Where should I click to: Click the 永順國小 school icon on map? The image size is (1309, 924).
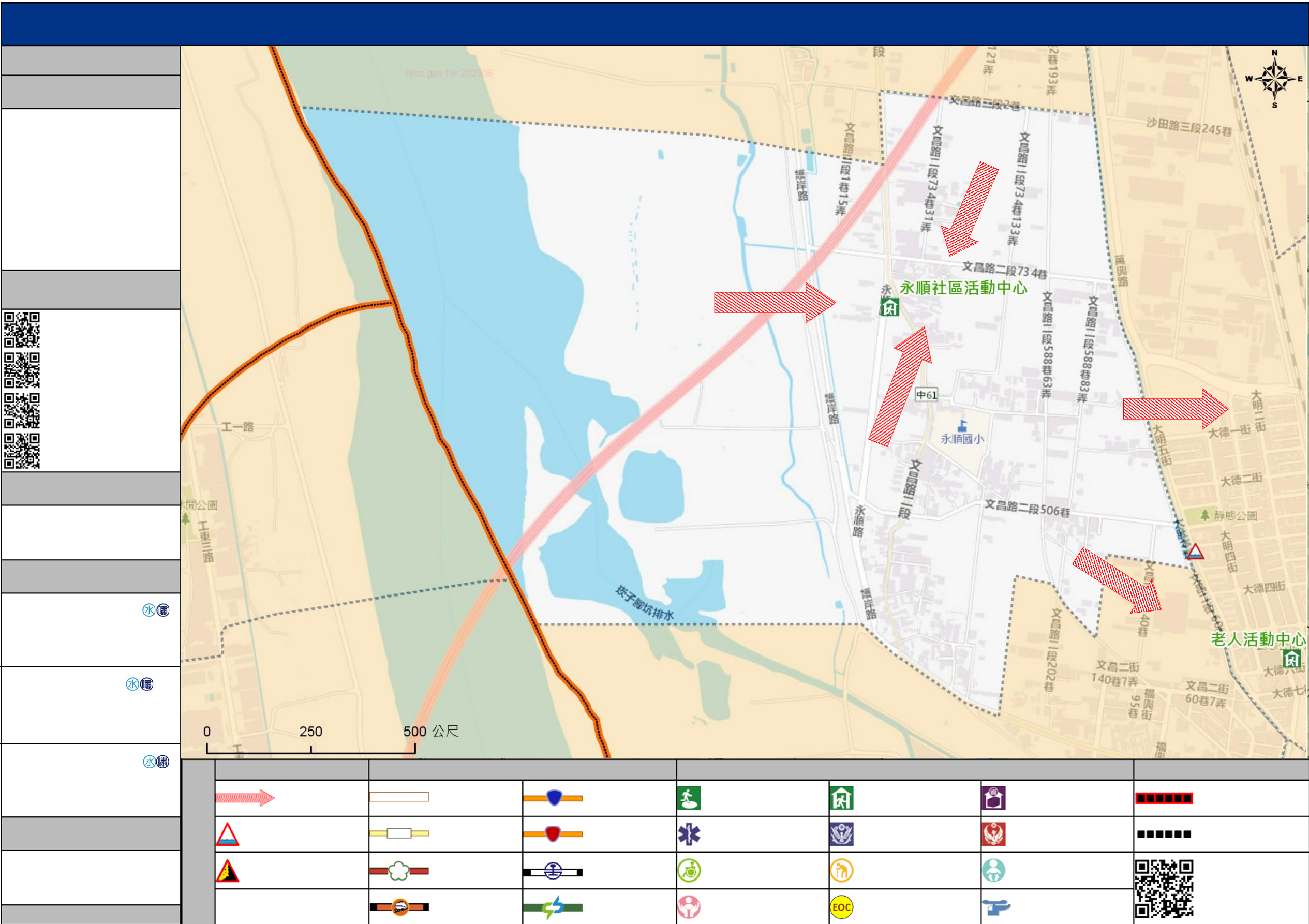[x=962, y=426]
